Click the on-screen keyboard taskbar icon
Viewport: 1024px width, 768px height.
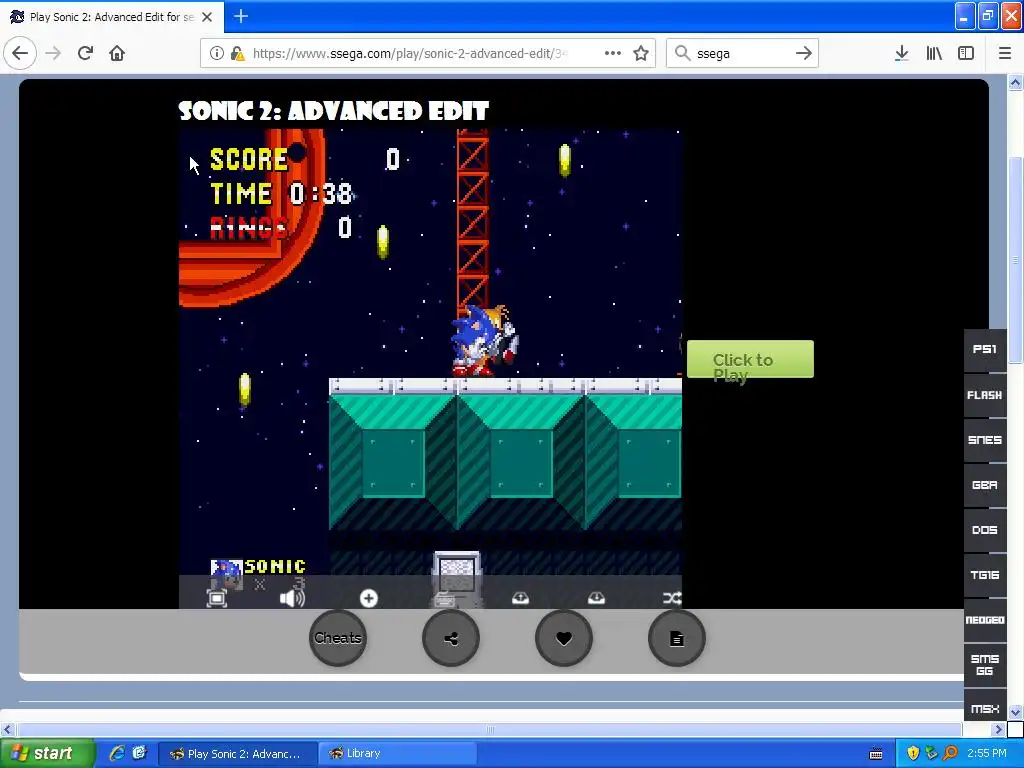(876, 754)
